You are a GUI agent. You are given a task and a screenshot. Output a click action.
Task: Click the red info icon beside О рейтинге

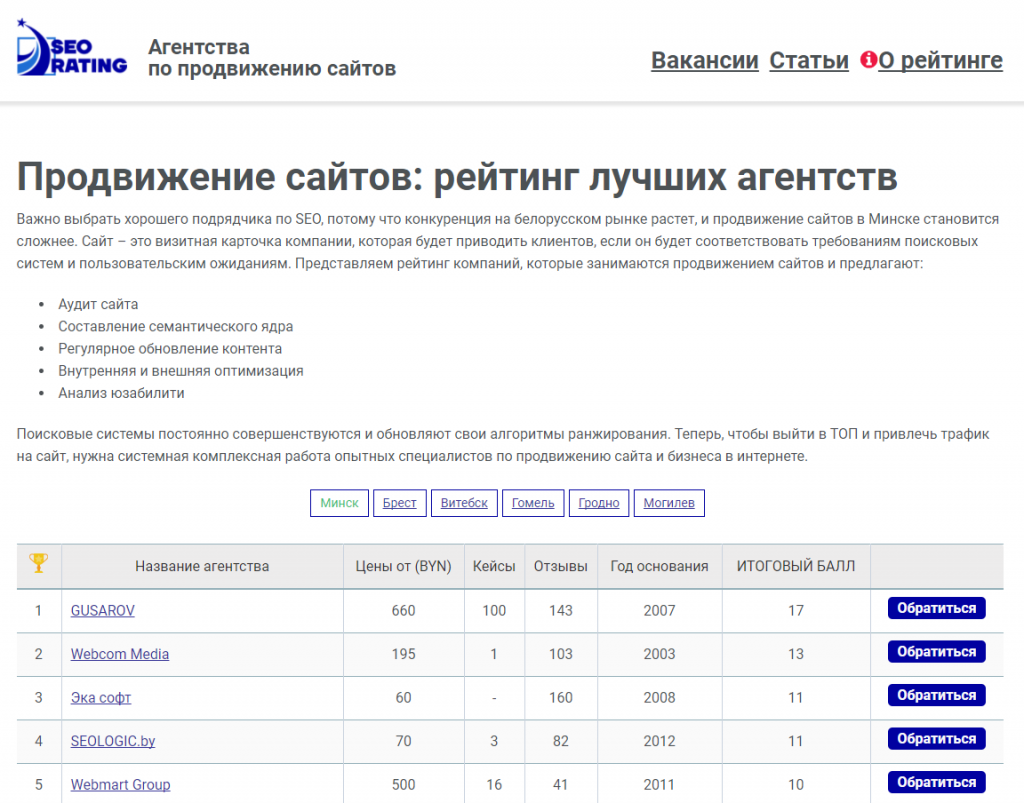(x=868, y=59)
